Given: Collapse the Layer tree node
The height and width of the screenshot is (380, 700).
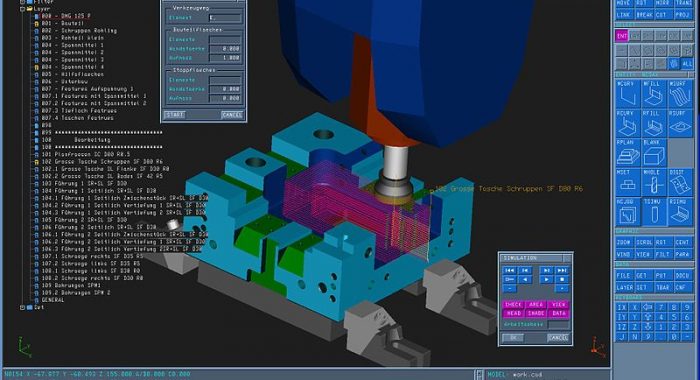Looking at the screenshot, I should 22,9.
